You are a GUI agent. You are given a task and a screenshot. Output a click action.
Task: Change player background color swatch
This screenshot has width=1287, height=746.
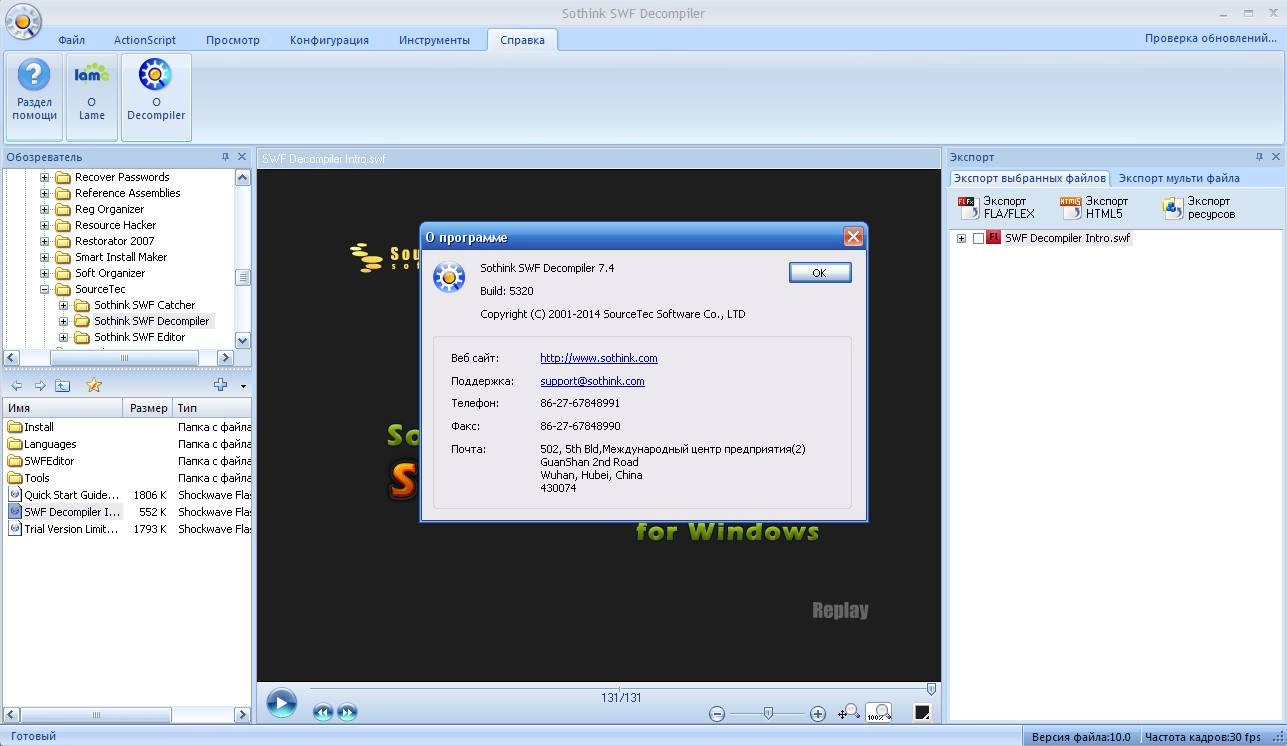(x=922, y=712)
